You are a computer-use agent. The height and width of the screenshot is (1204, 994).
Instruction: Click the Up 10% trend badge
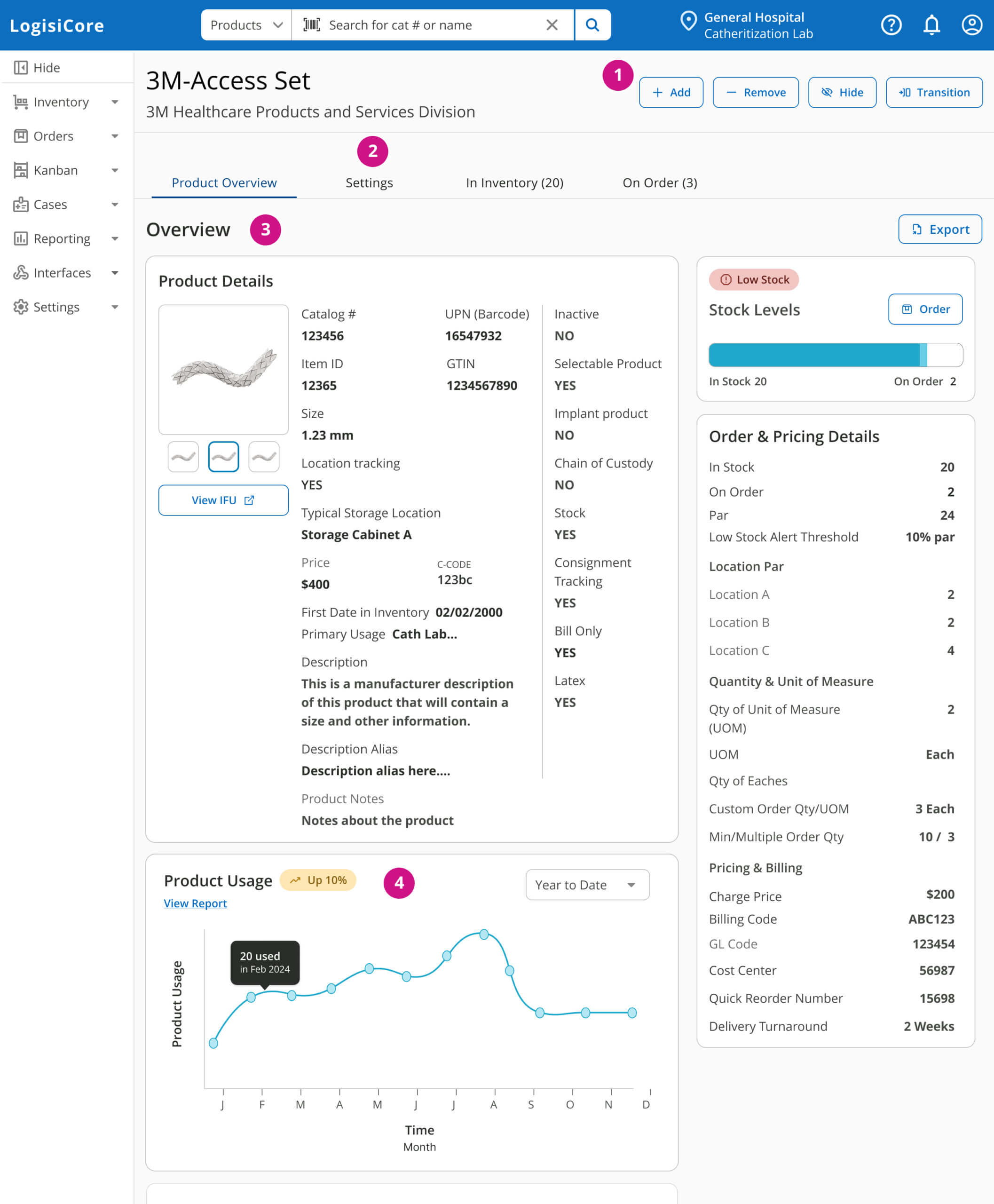click(x=318, y=880)
